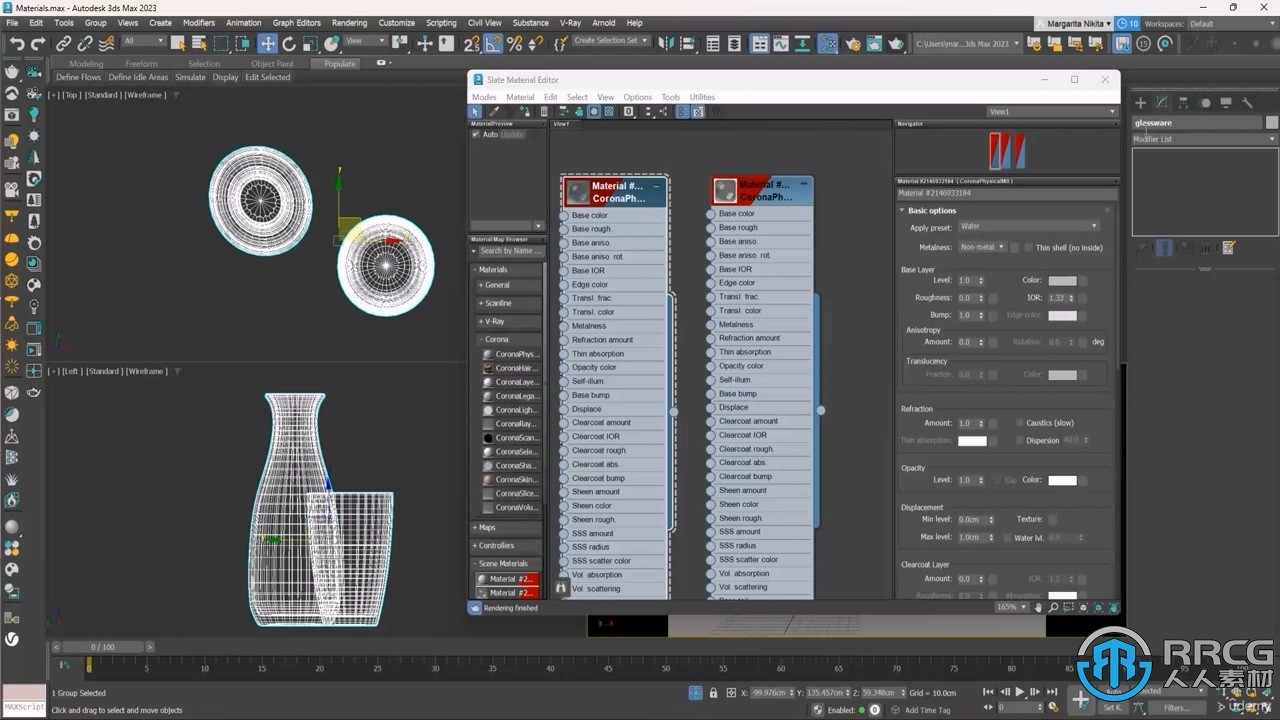1280x720 pixels.
Task: Activate the Select and Move tool
Action: tap(267, 43)
